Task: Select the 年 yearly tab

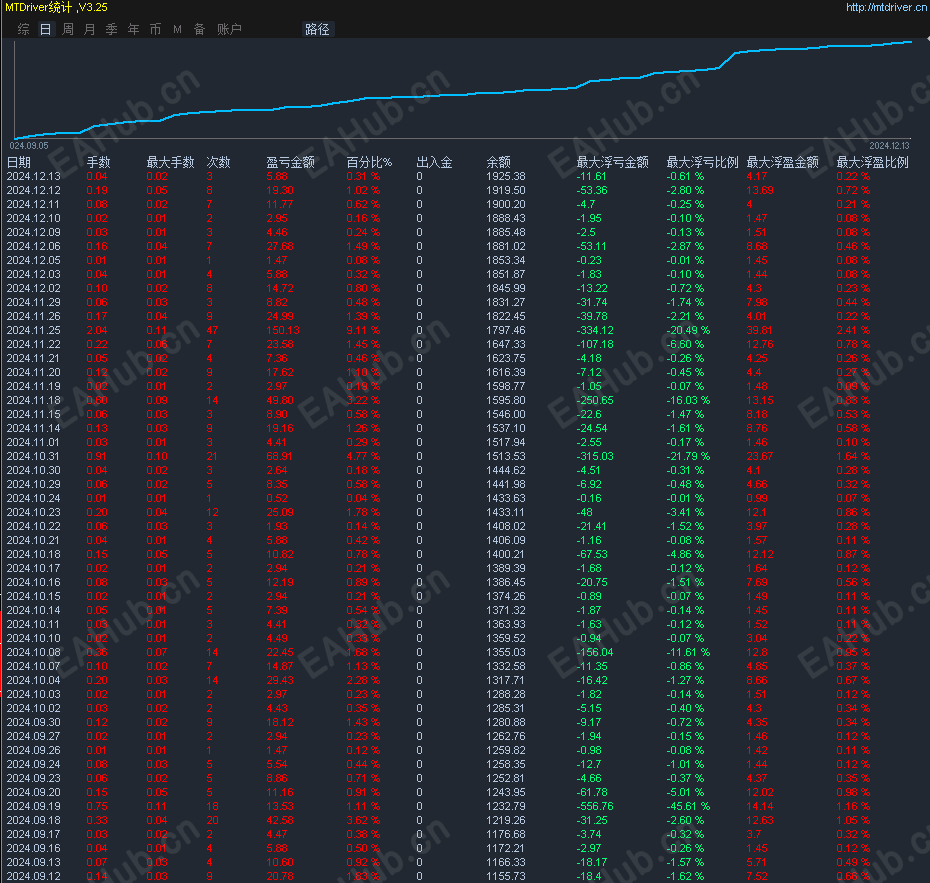Action: pos(133,29)
